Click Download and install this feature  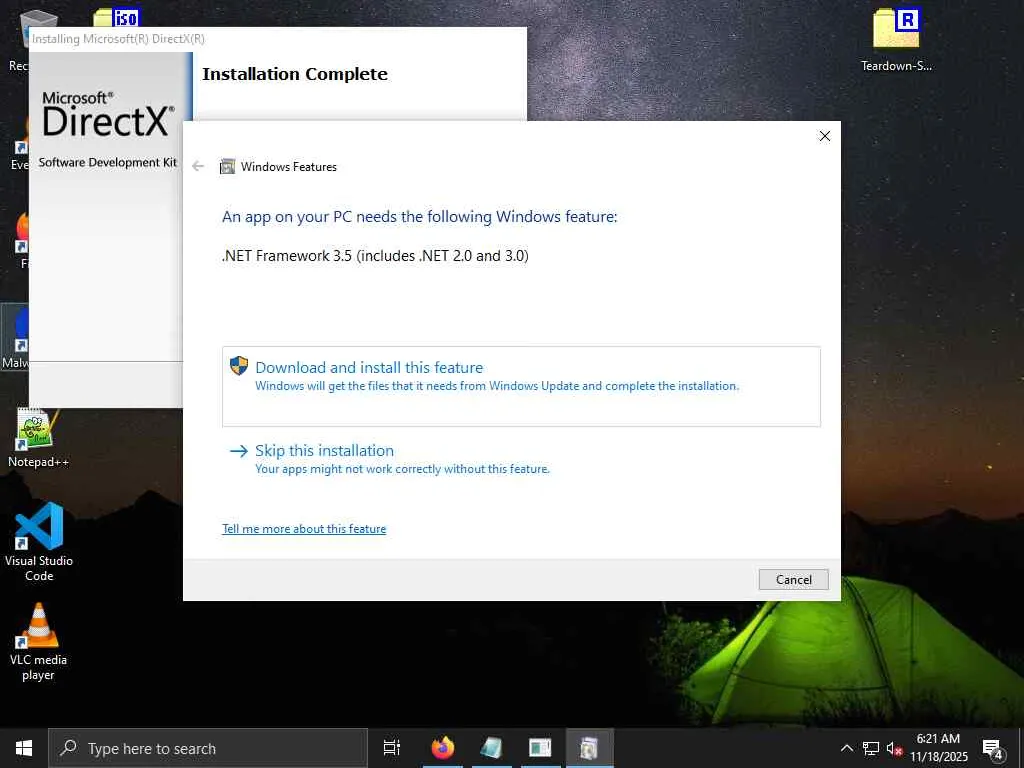520,386
